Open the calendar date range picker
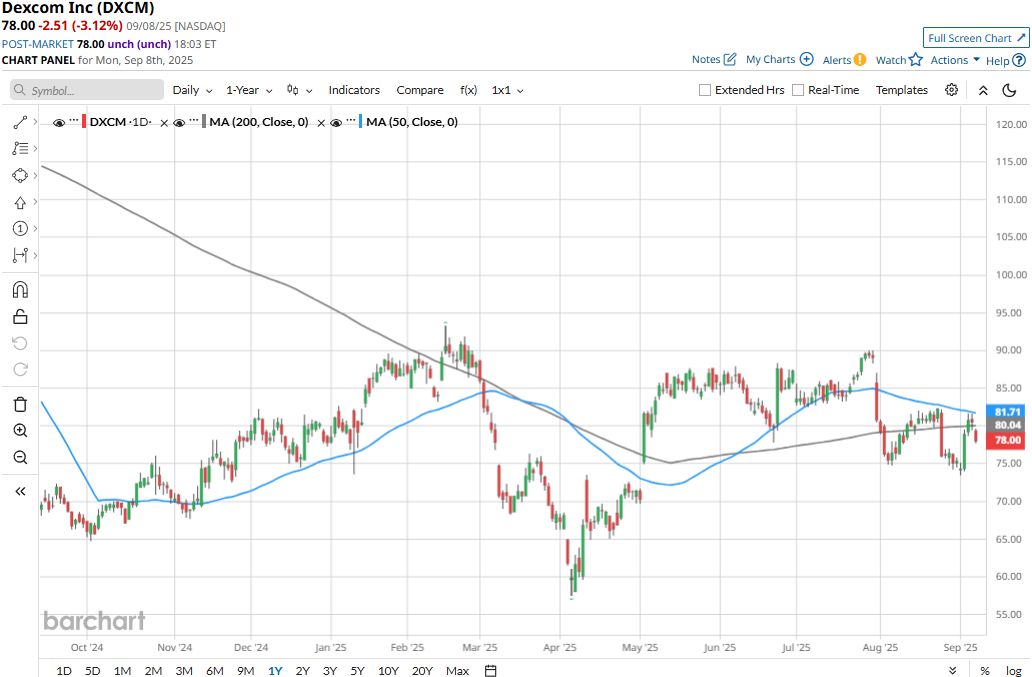The width and height of the screenshot is (1032, 677). (x=490, y=670)
